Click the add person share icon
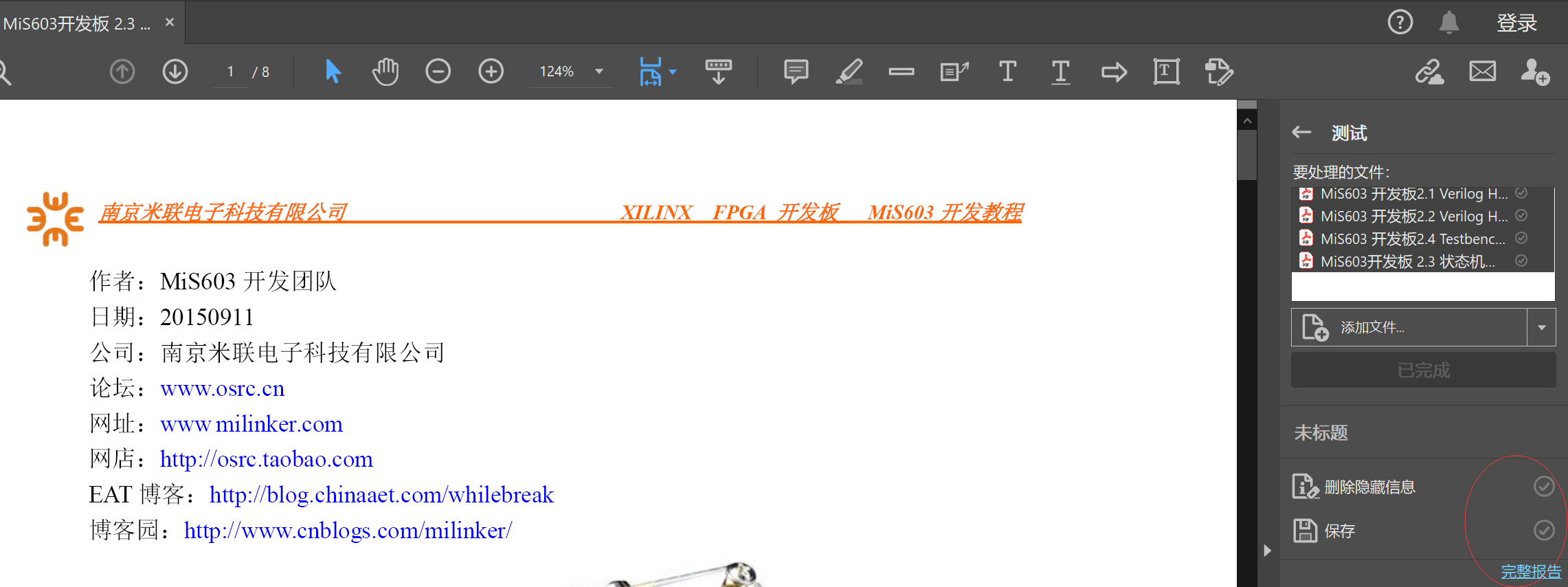This screenshot has height=587, width=1568. [1535, 71]
